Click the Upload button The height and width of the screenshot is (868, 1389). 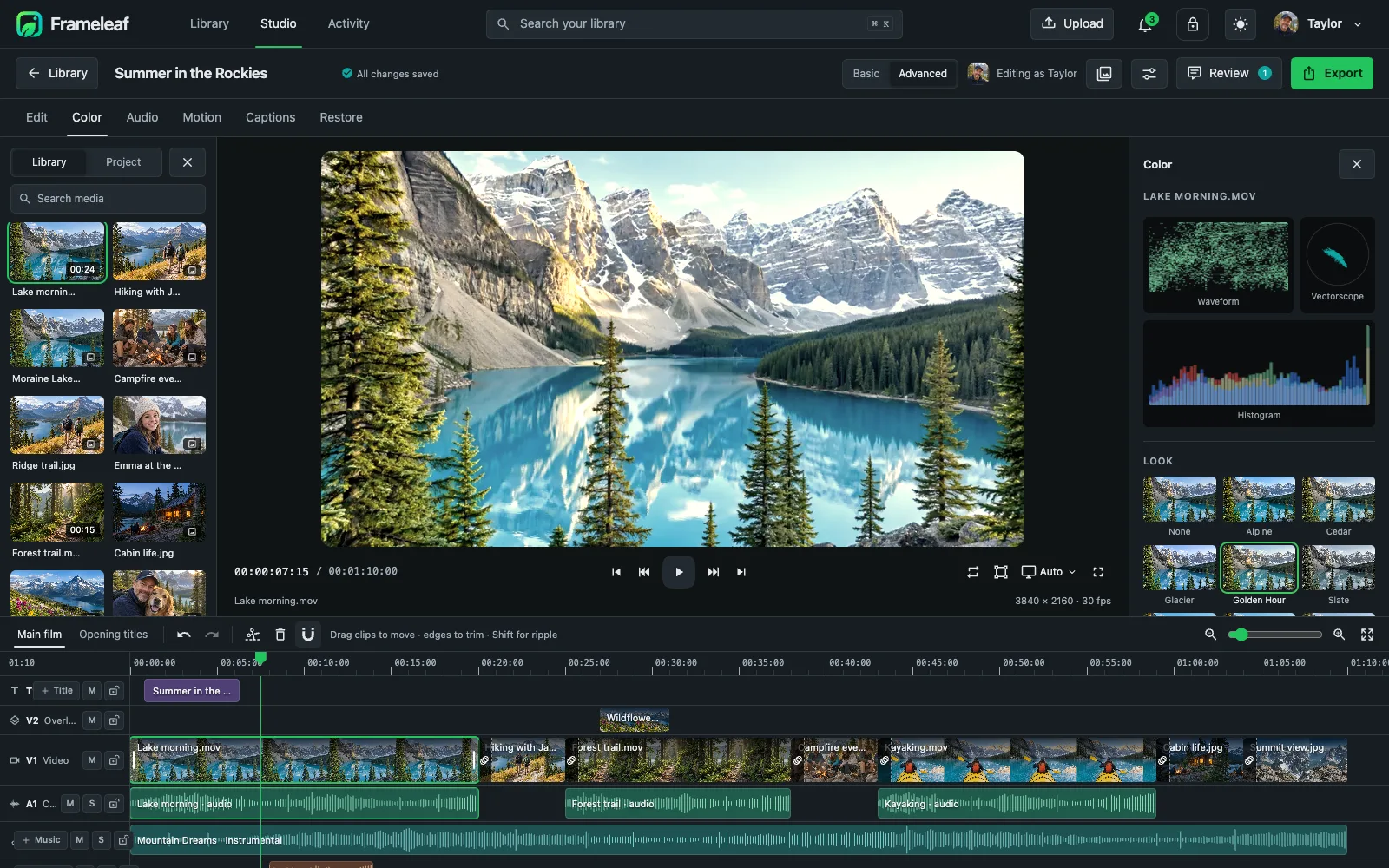click(1072, 24)
